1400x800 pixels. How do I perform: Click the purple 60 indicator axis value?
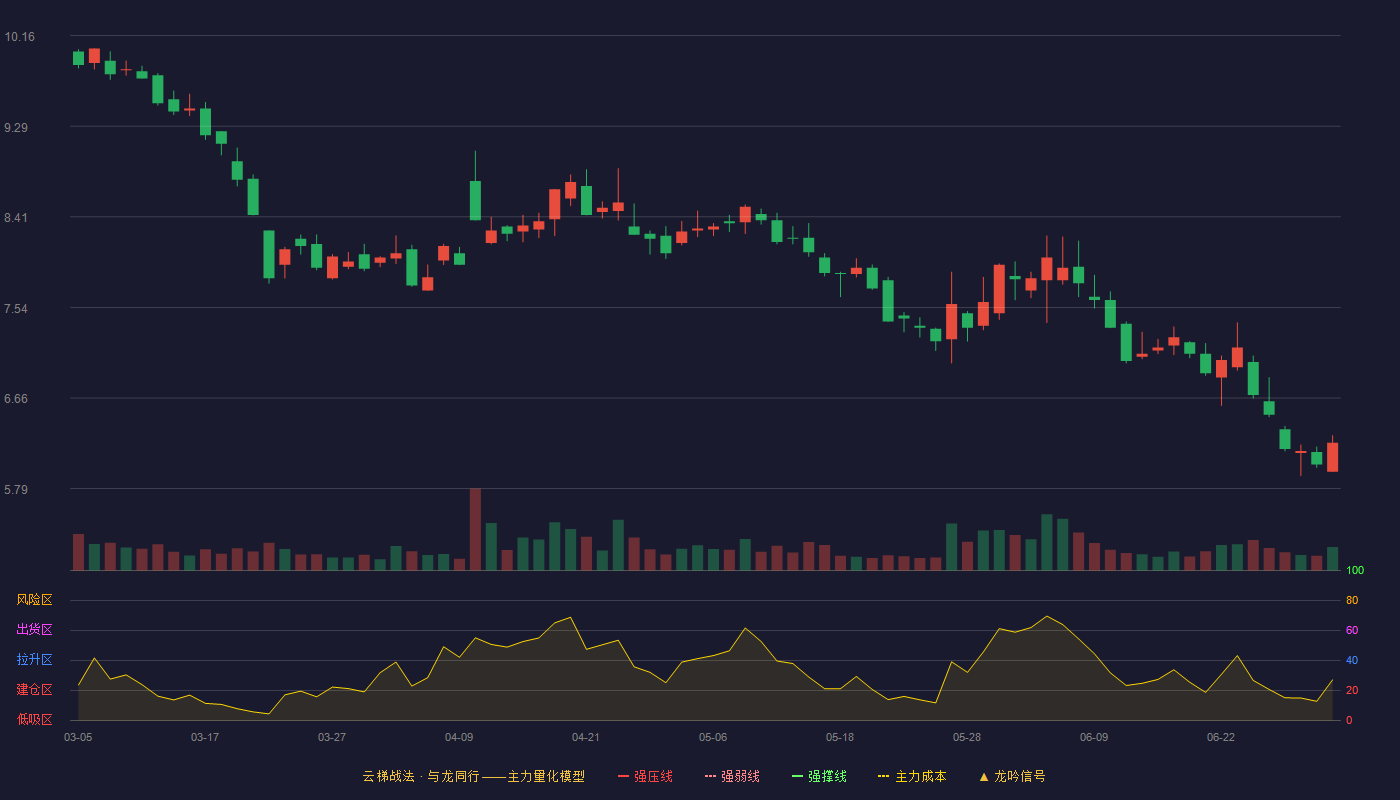click(1352, 630)
